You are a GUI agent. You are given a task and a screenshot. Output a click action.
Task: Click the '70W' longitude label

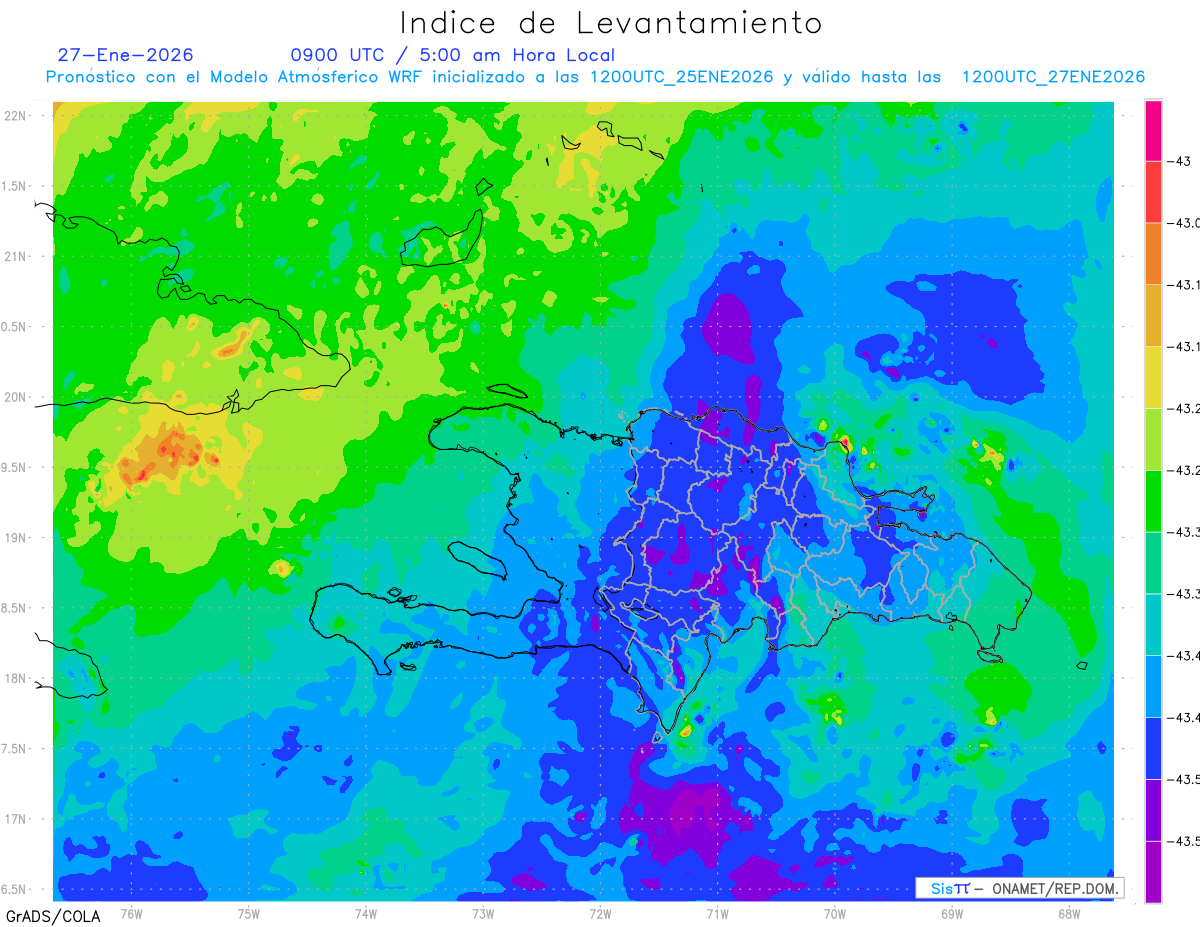click(x=835, y=914)
